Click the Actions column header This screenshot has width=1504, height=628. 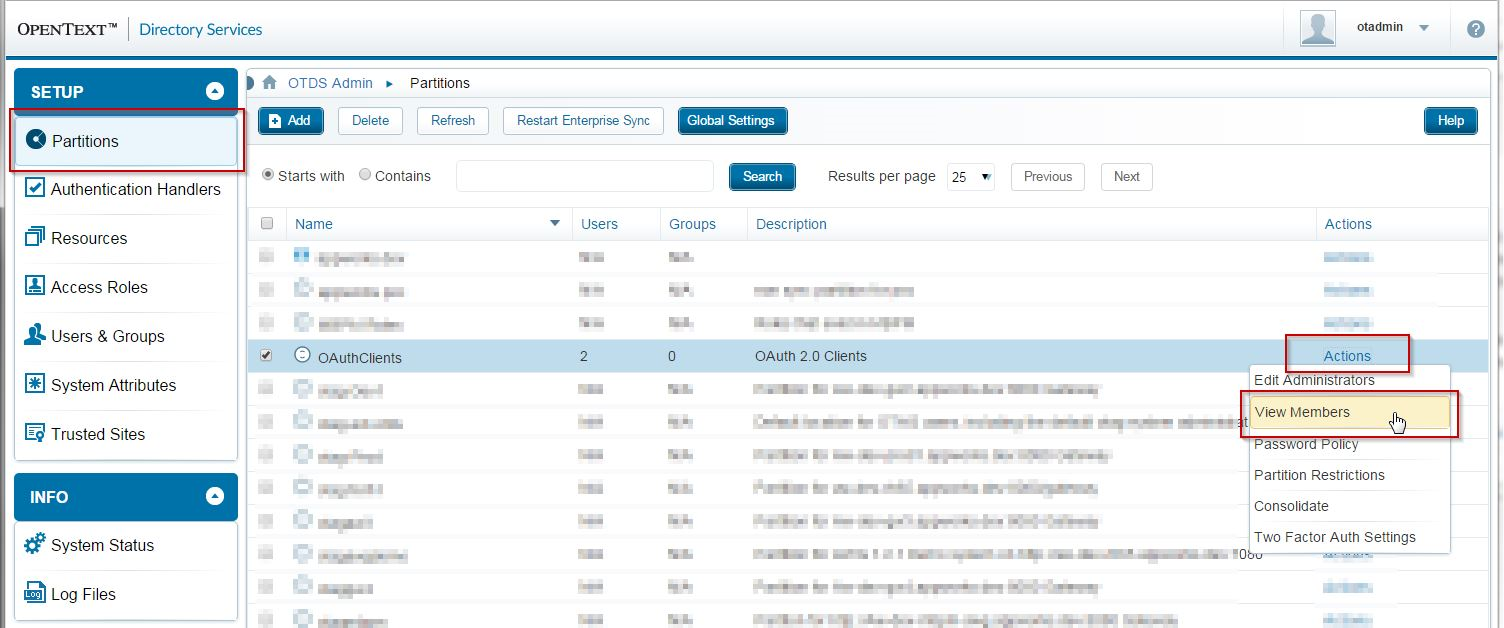tap(1348, 224)
